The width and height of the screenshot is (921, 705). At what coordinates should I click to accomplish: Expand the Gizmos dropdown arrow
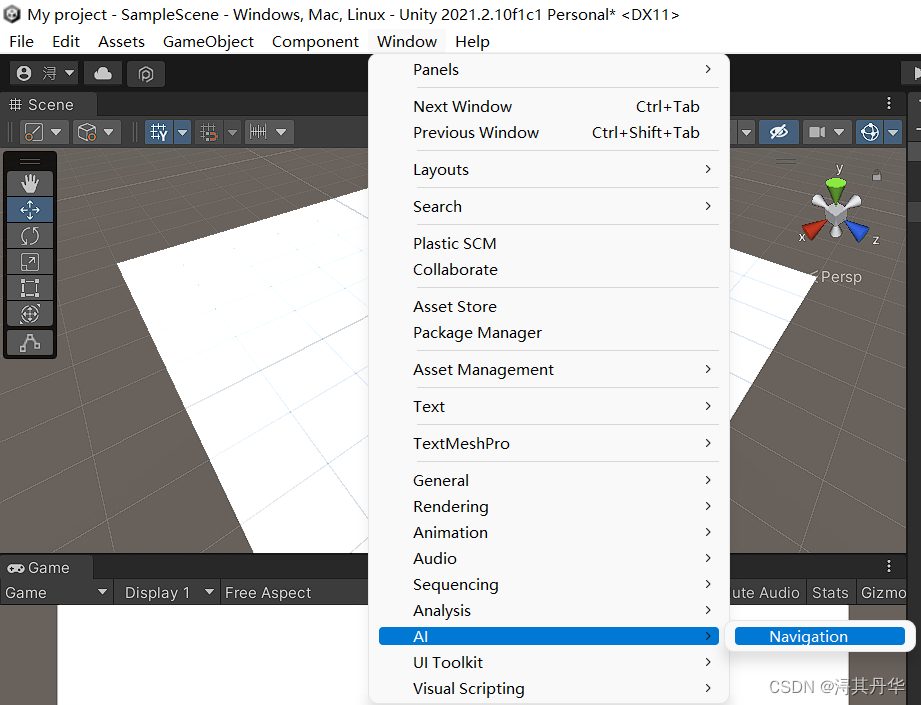click(893, 132)
